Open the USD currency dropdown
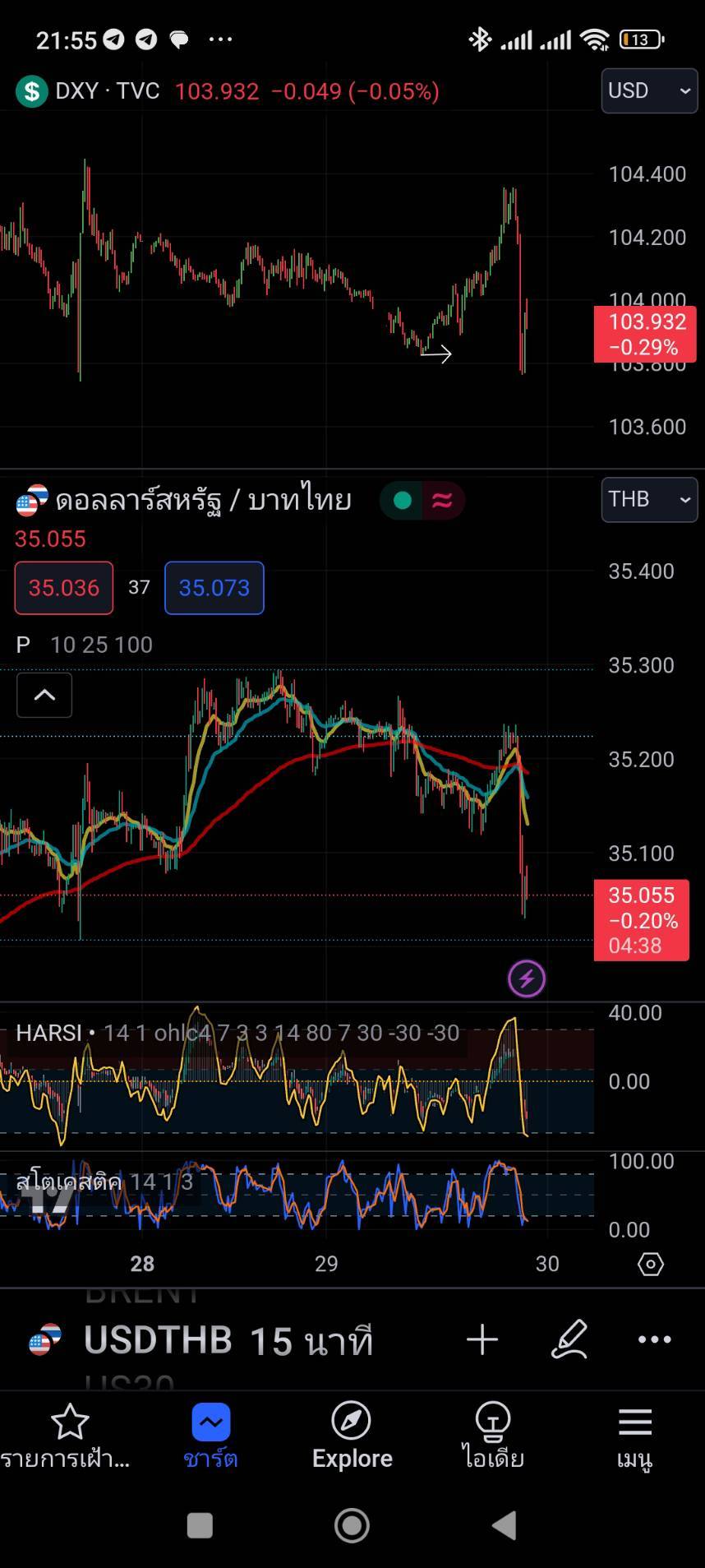The width and height of the screenshot is (705, 1568). click(649, 90)
